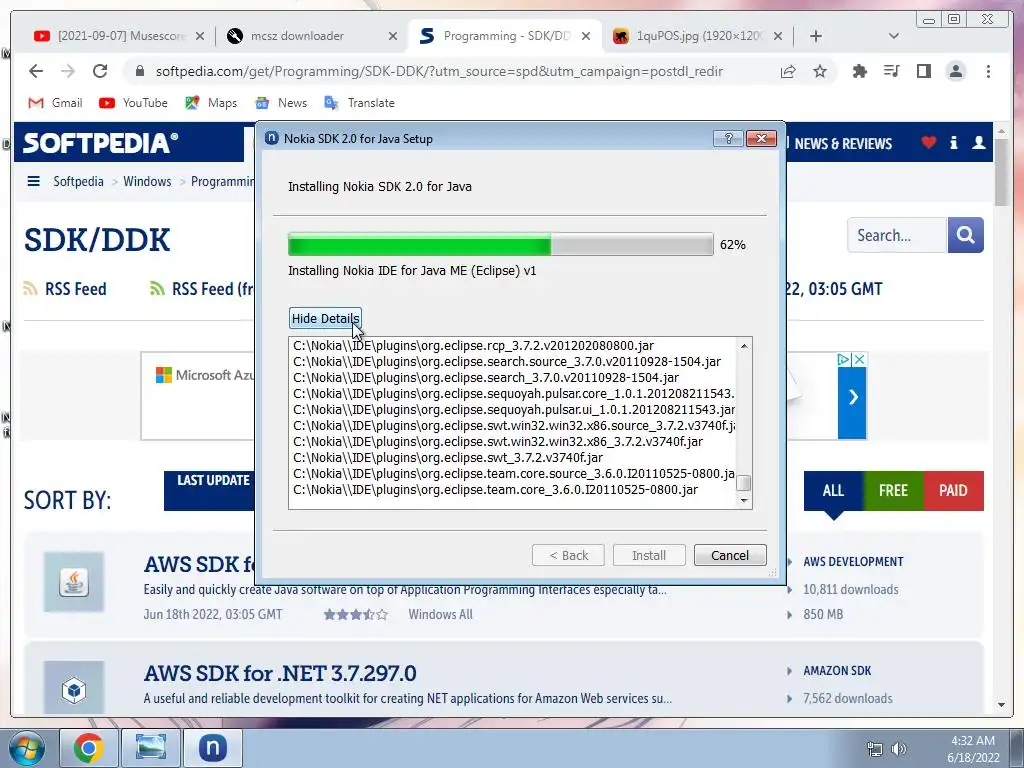Filter list by ALL
Screen dimensions: 1024x768
tap(833, 490)
